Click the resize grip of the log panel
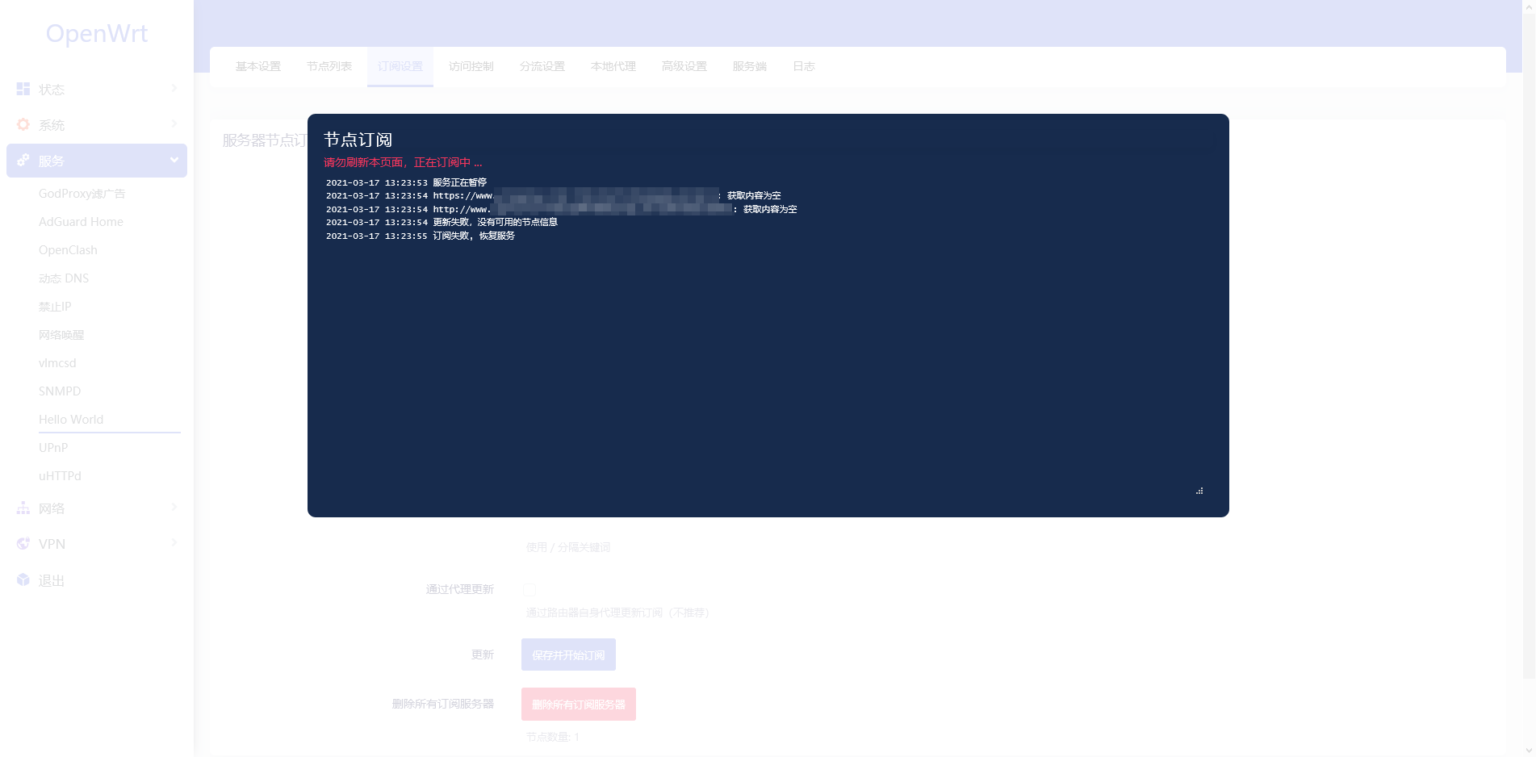The width and height of the screenshot is (1536, 757). click(x=1199, y=490)
